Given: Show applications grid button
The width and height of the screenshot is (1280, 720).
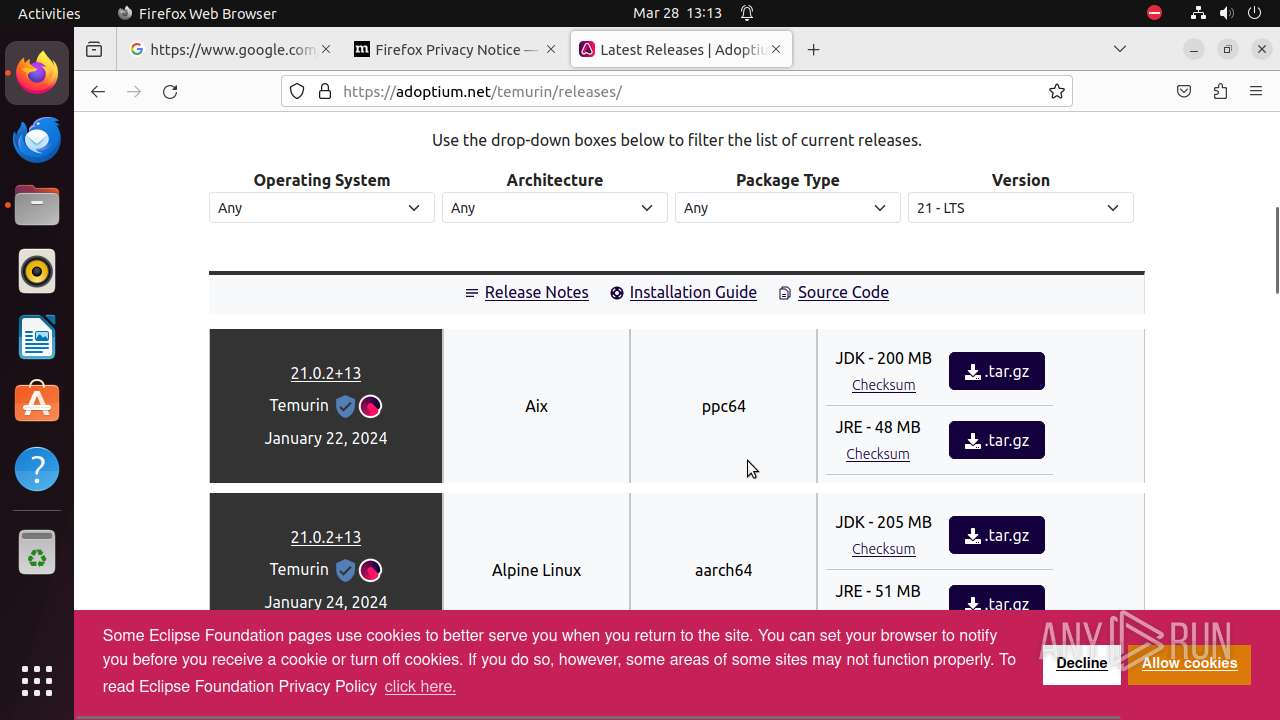Looking at the screenshot, I should click(37, 681).
